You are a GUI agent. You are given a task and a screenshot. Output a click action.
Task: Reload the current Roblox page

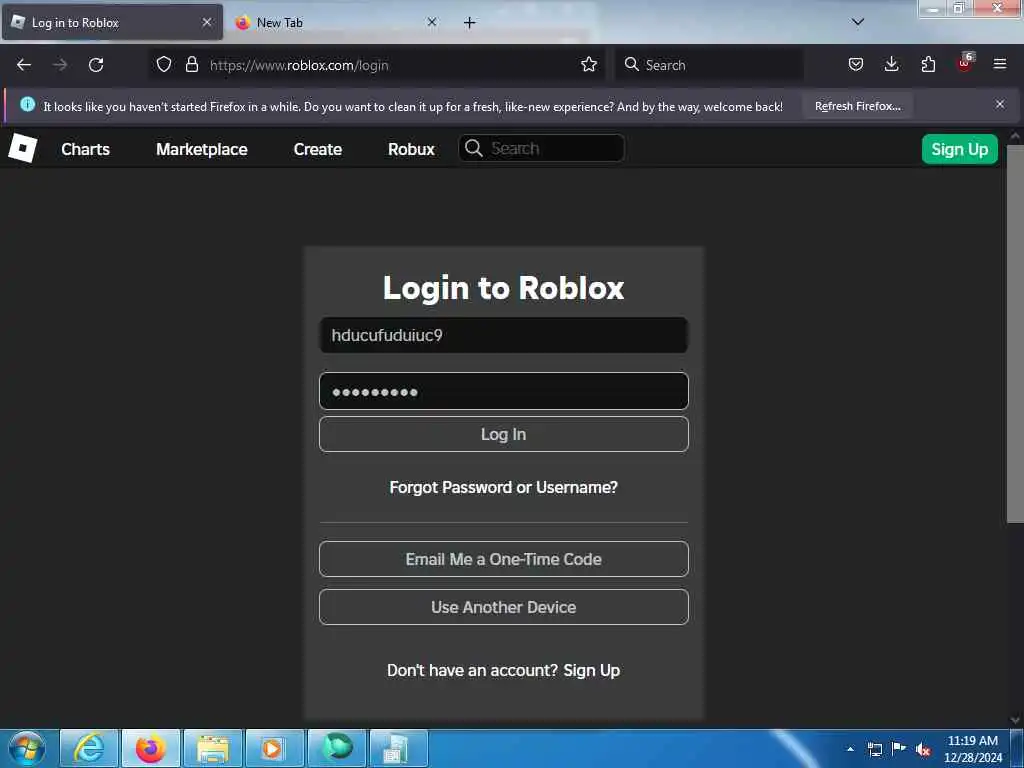[x=96, y=65]
